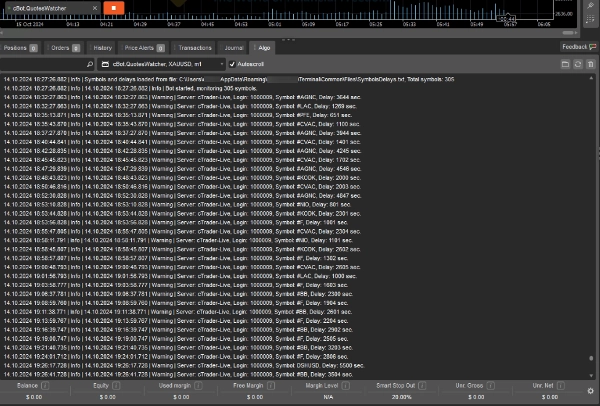Click the search magnifier icon
Viewport: 600px width, 406px height.
pos(89,63)
